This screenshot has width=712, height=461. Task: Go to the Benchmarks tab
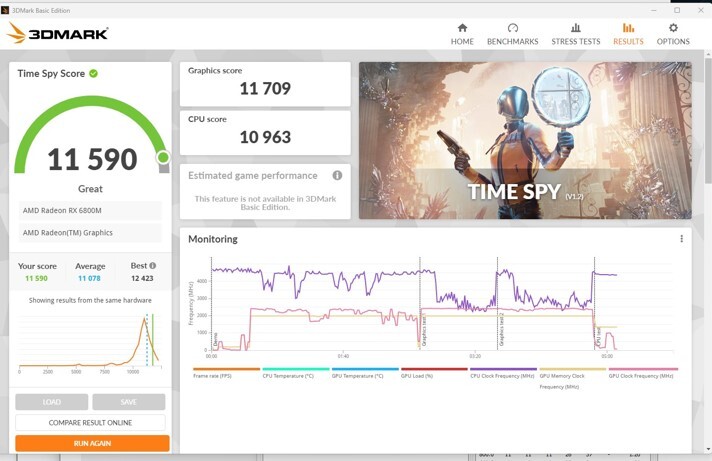pyautogui.click(x=513, y=35)
